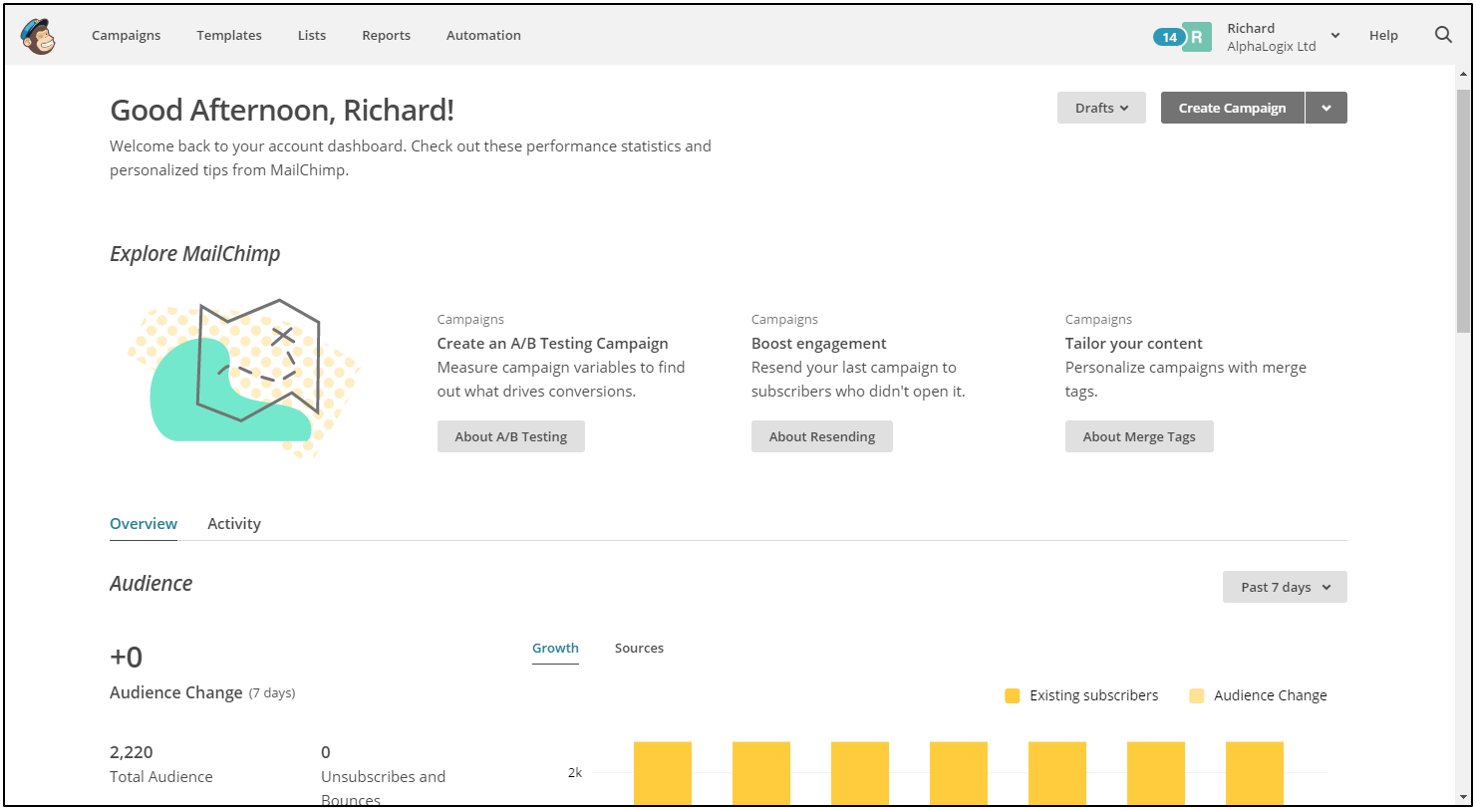Click the '2,220' total audience value
The image size is (1476, 810).
click(x=131, y=752)
